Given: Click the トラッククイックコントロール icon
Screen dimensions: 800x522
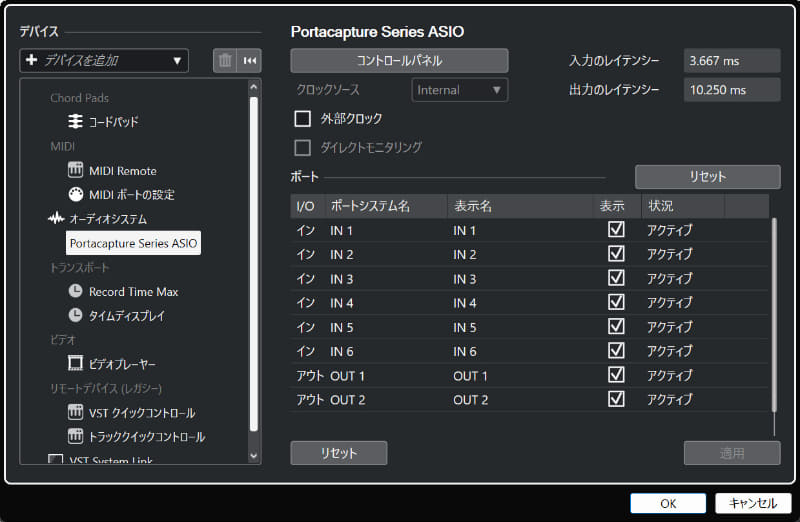Looking at the screenshot, I should (75, 436).
